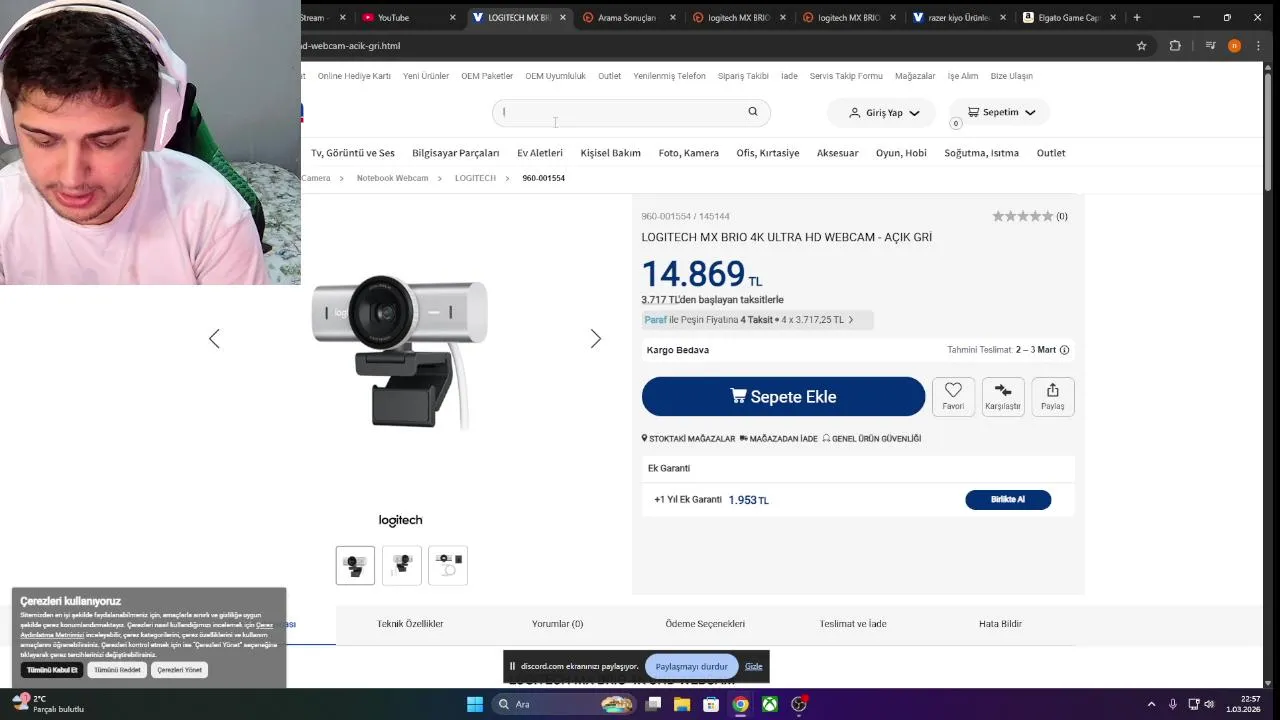The height and width of the screenshot is (720, 1280).
Task: Click the microphone icon in system tray
Action: click(1173, 704)
